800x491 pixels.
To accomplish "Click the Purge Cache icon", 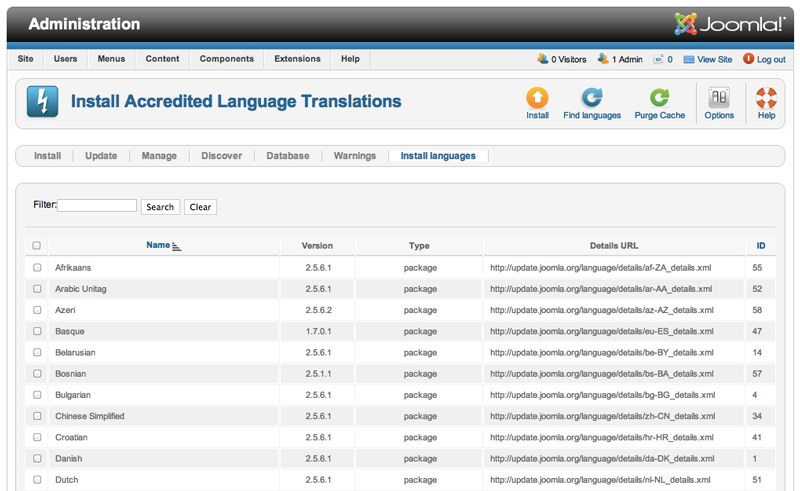I will (659, 99).
